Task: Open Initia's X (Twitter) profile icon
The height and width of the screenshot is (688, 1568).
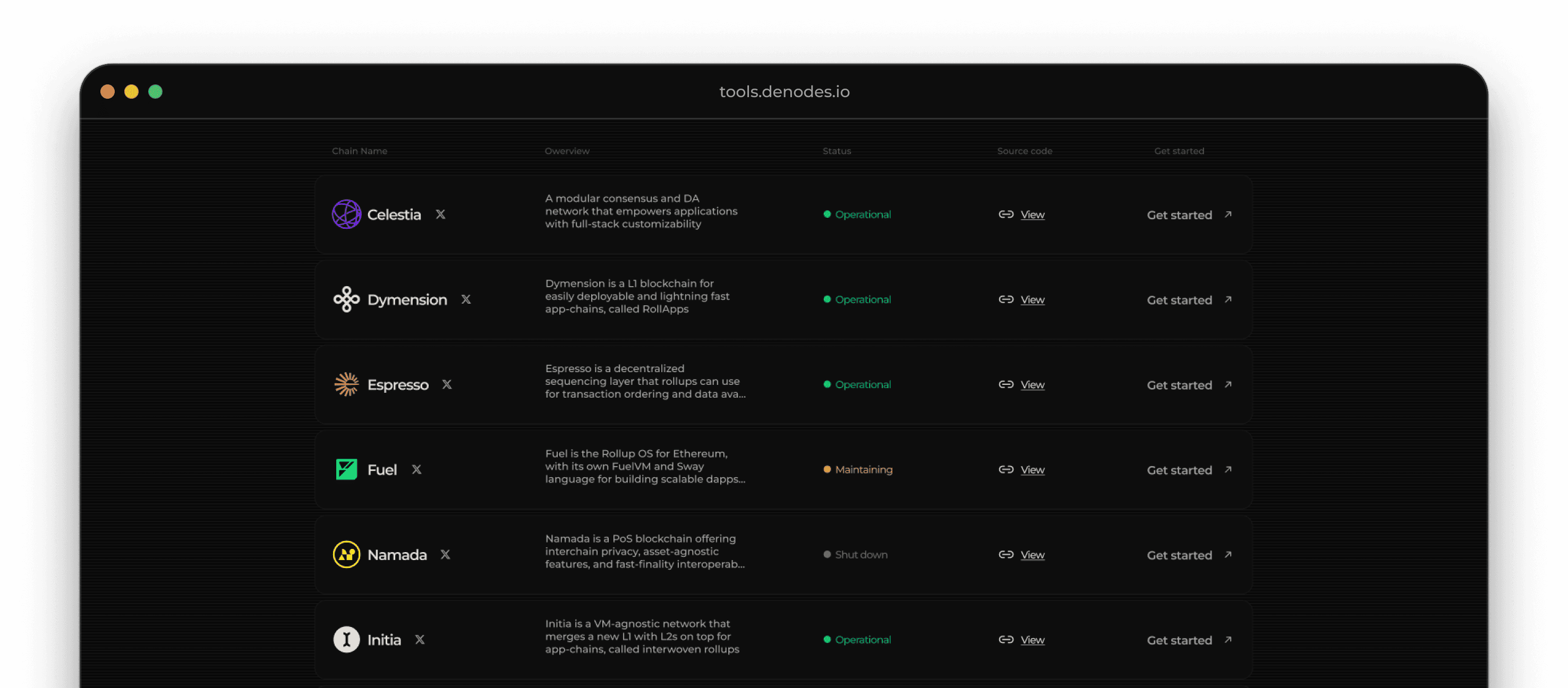Action: [420, 640]
